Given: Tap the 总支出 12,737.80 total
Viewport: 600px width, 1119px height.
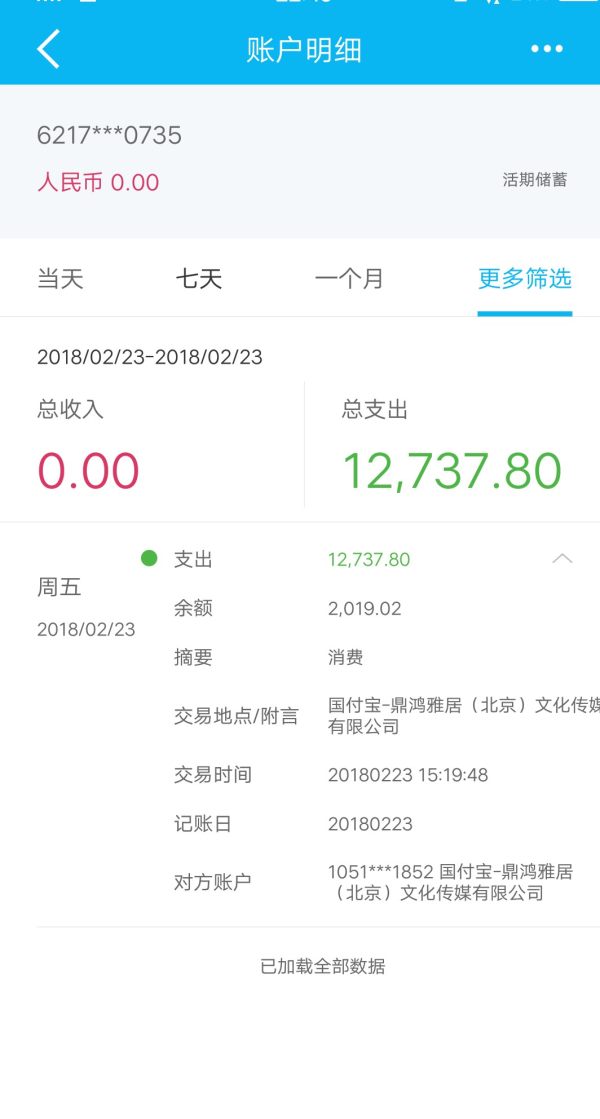Looking at the screenshot, I should coord(452,471).
